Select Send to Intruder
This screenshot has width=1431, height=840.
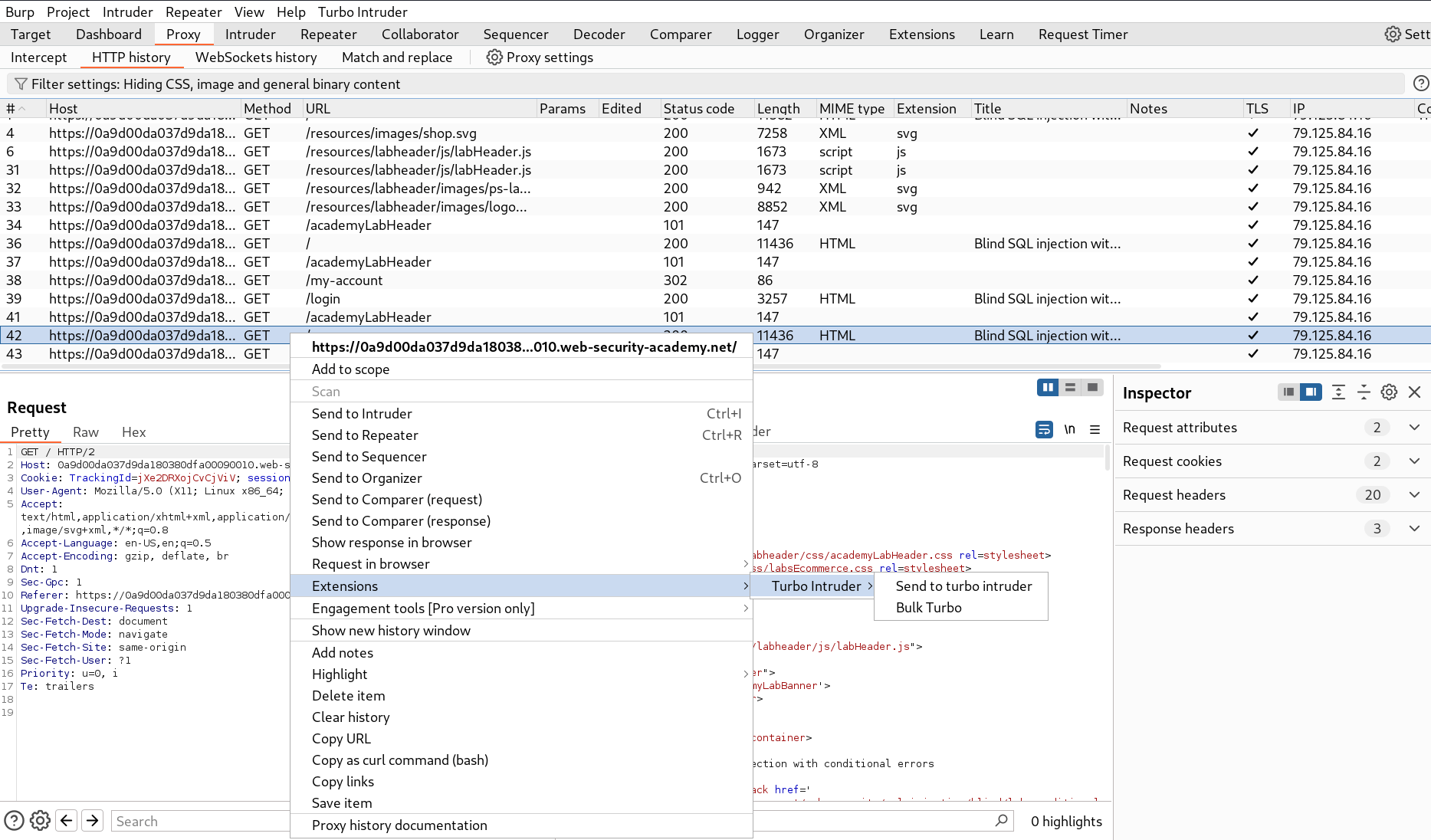click(x=521, y=414)
